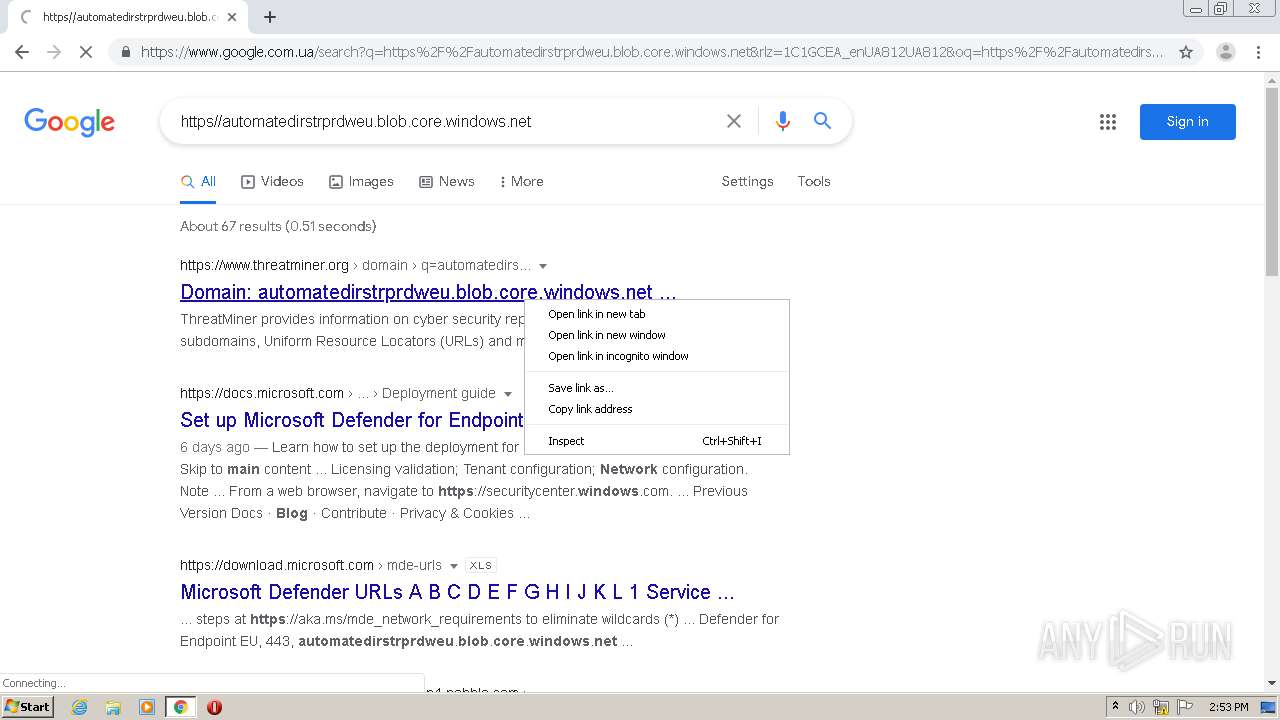
Task: Expand download.microsoft.com result options arrow
Action: [x=453, y=566]
